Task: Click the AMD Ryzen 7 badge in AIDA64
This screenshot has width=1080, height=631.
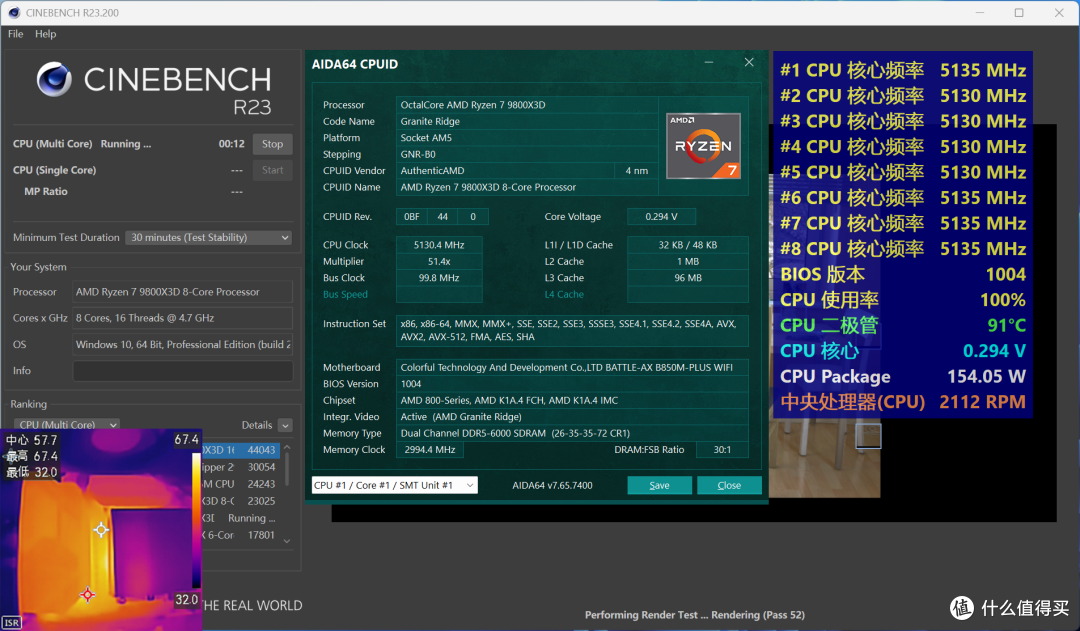Action: (x=703, y=146)
